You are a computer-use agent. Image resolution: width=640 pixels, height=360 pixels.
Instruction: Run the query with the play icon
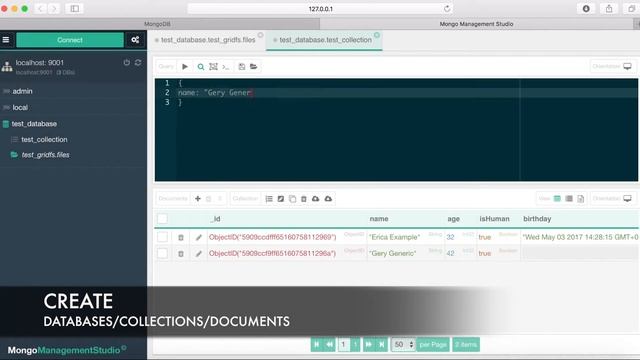(x=185, y=67)
